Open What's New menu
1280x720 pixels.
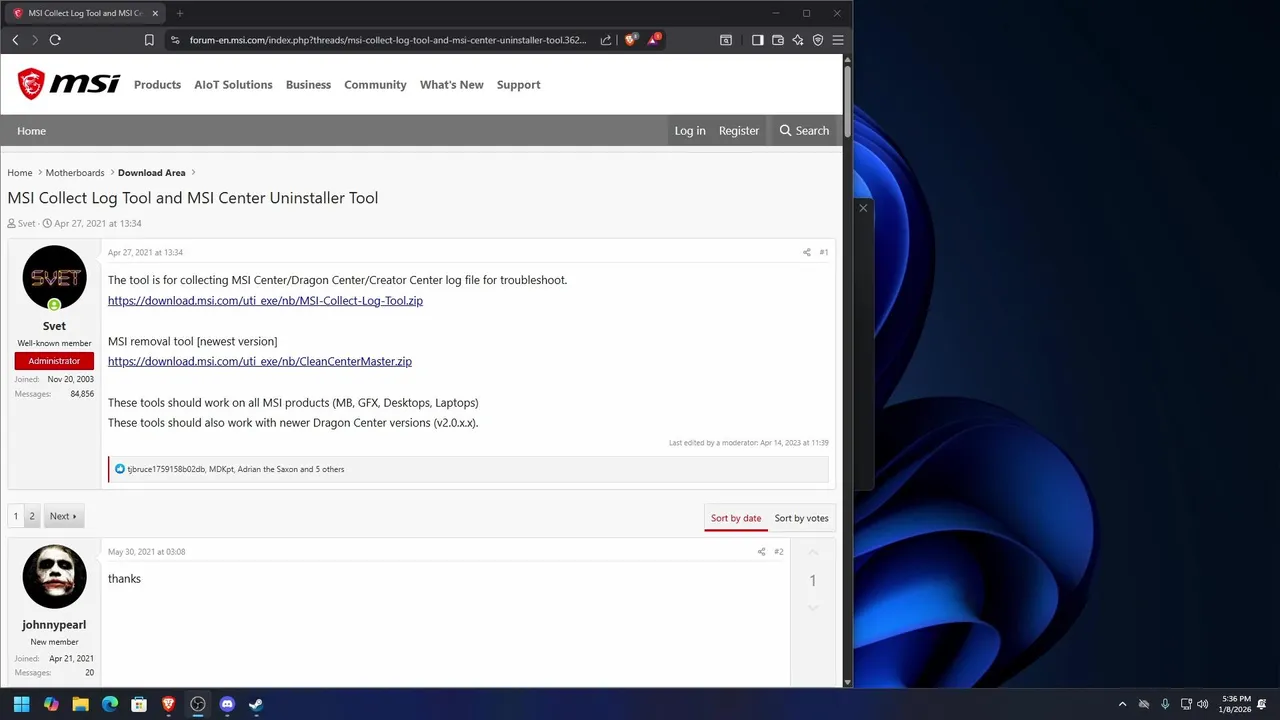point(452,85)
